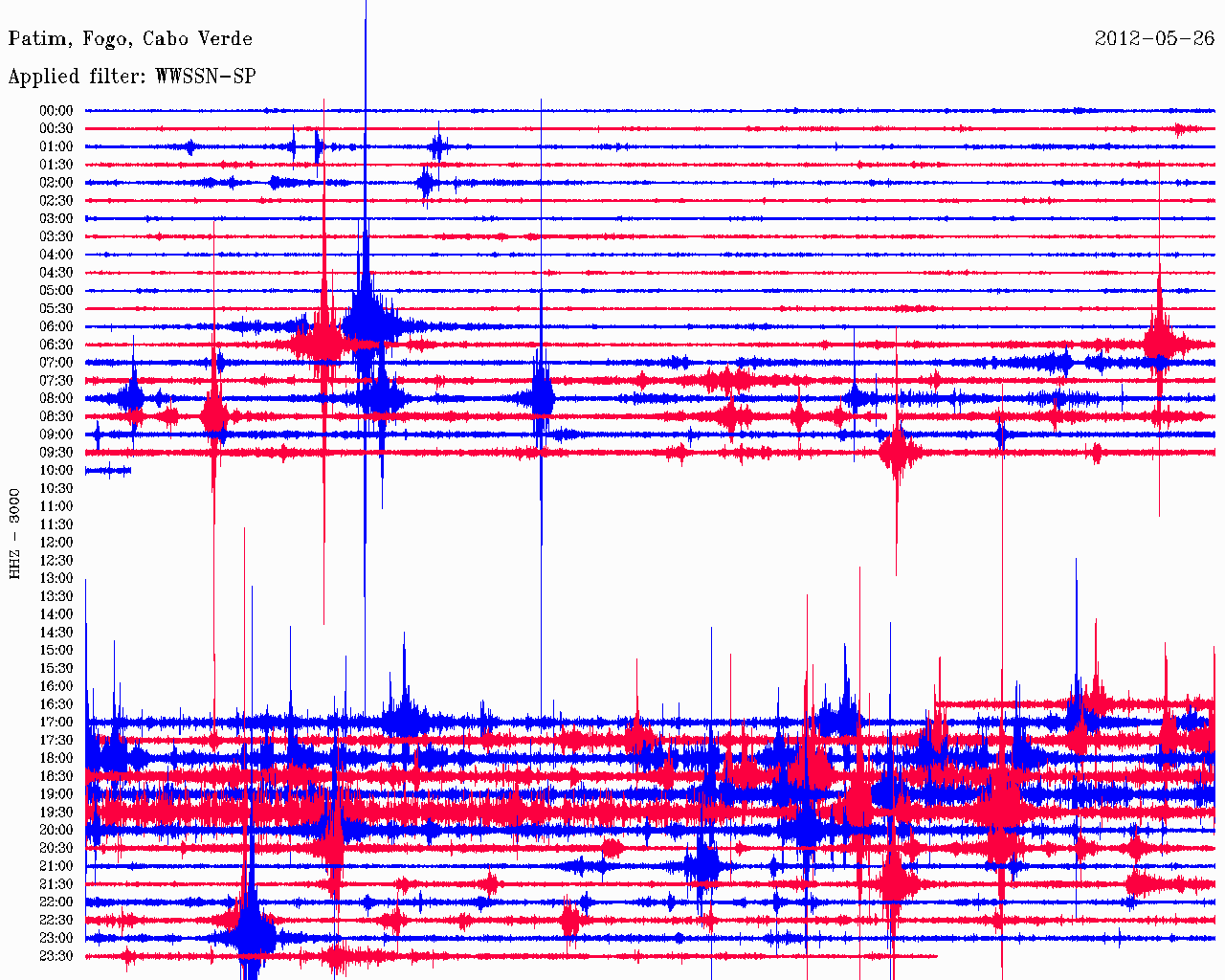Select the 16:30 time label
The width and height of the screenshot is (1225, 980).
pos(56,704)
